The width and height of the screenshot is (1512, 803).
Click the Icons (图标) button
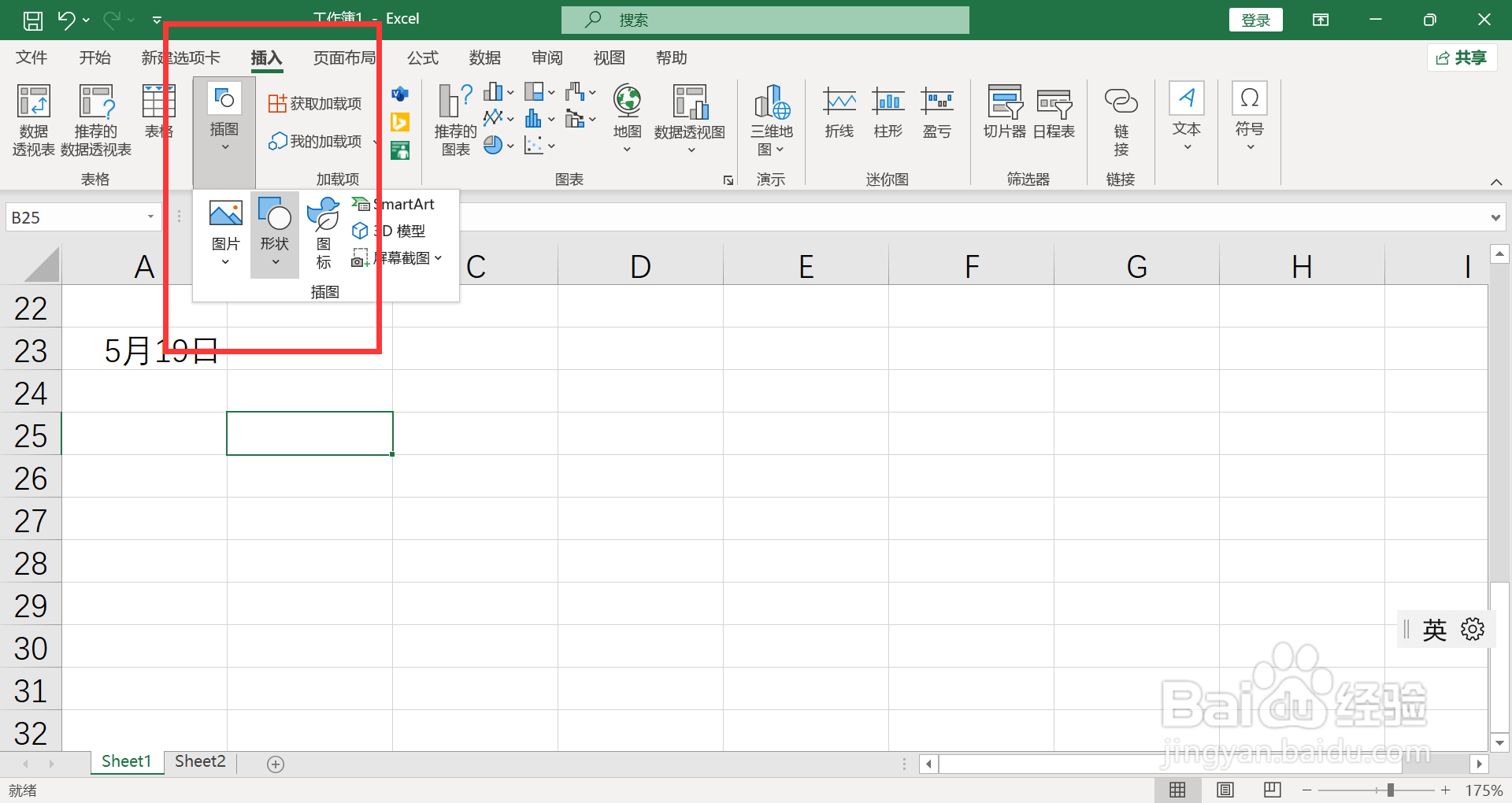324,235
